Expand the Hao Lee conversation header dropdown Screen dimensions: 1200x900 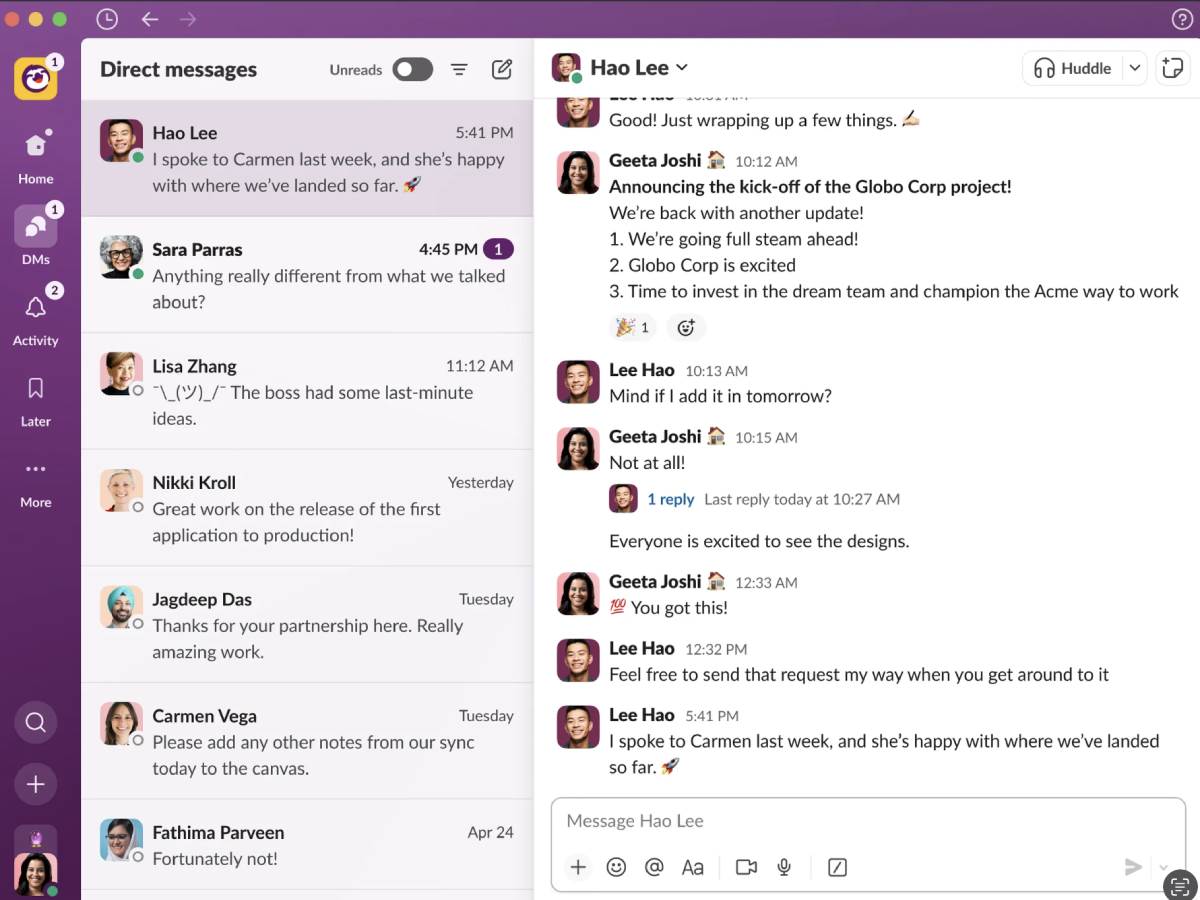click(682, 67)
